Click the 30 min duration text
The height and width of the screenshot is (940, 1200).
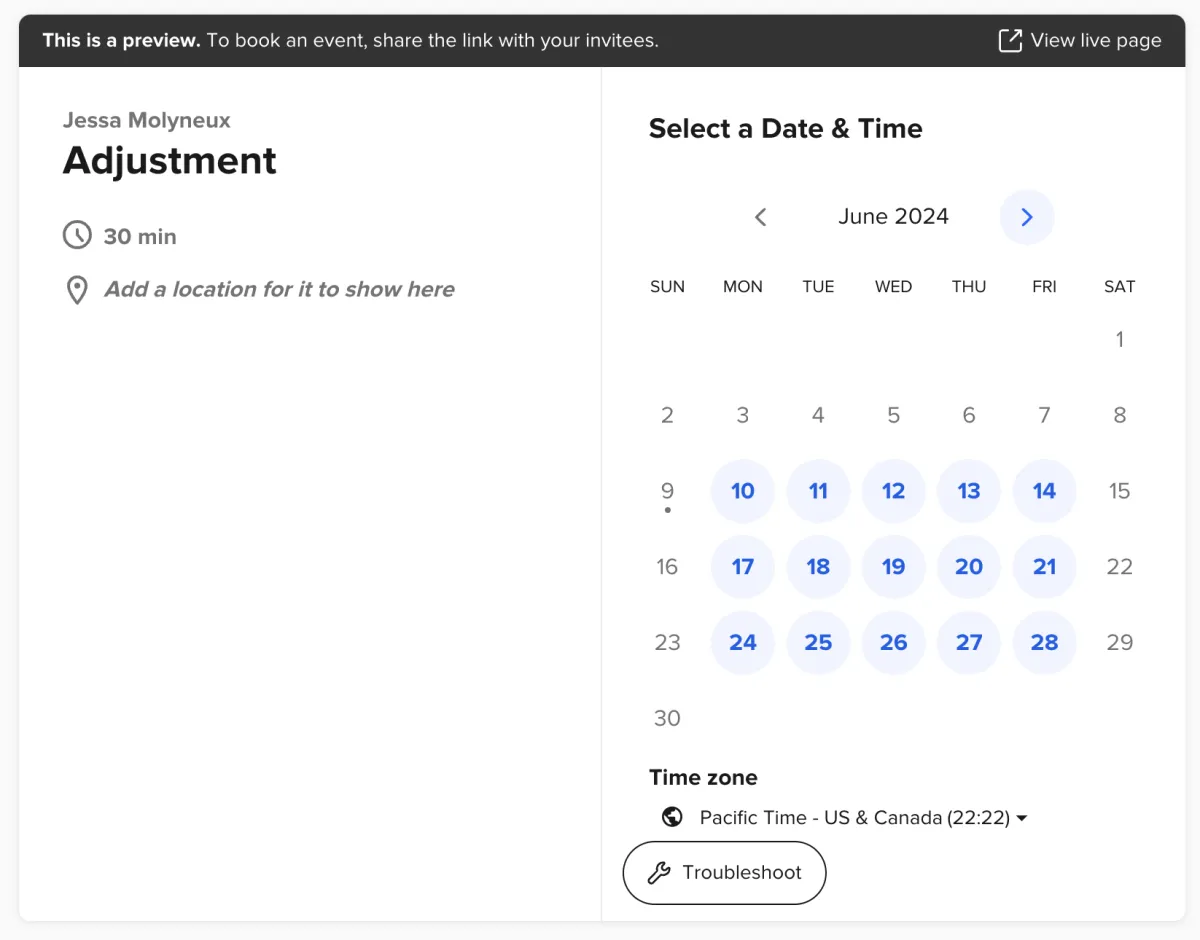click(140, 237)
